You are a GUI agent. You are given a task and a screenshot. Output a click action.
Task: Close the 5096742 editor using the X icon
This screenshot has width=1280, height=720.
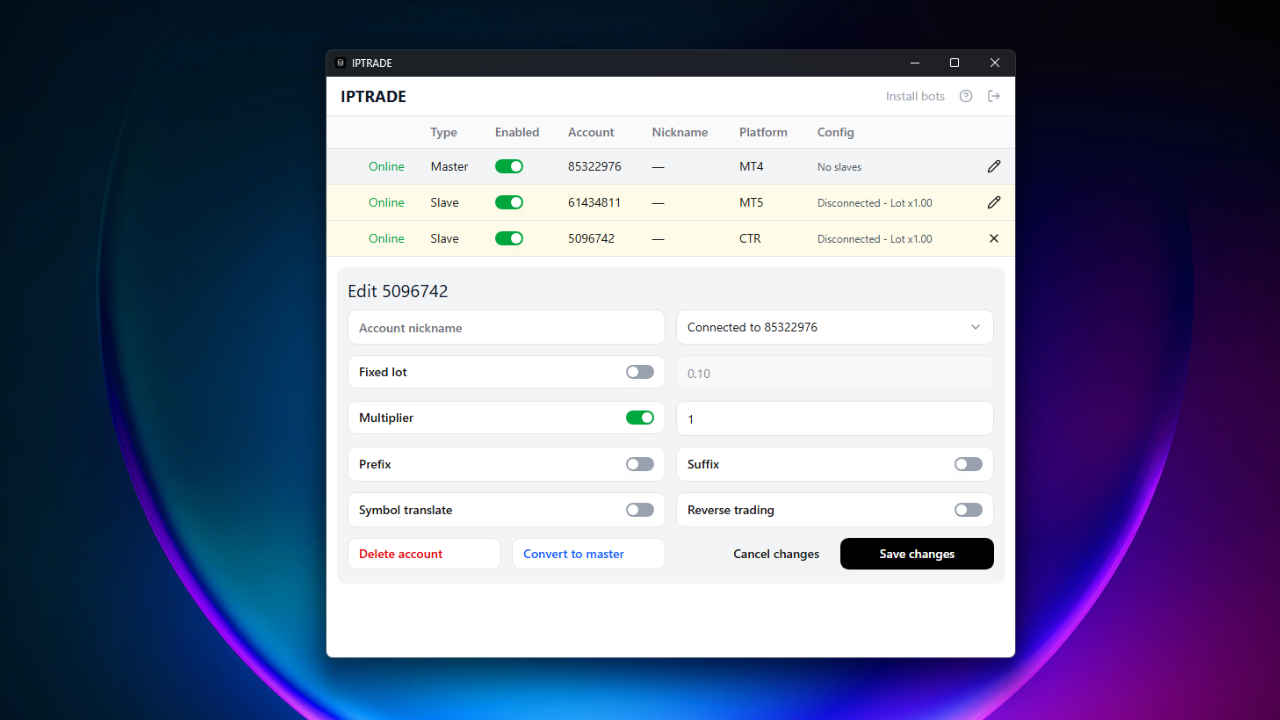click(993, 238)
